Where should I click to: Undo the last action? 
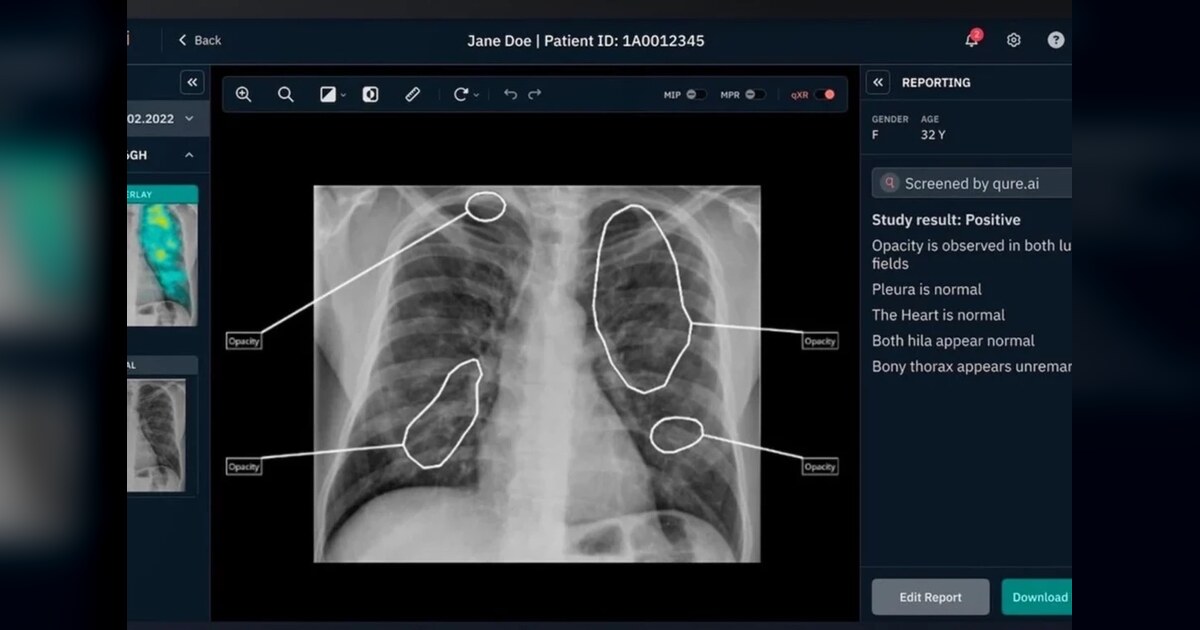point(510,94)
